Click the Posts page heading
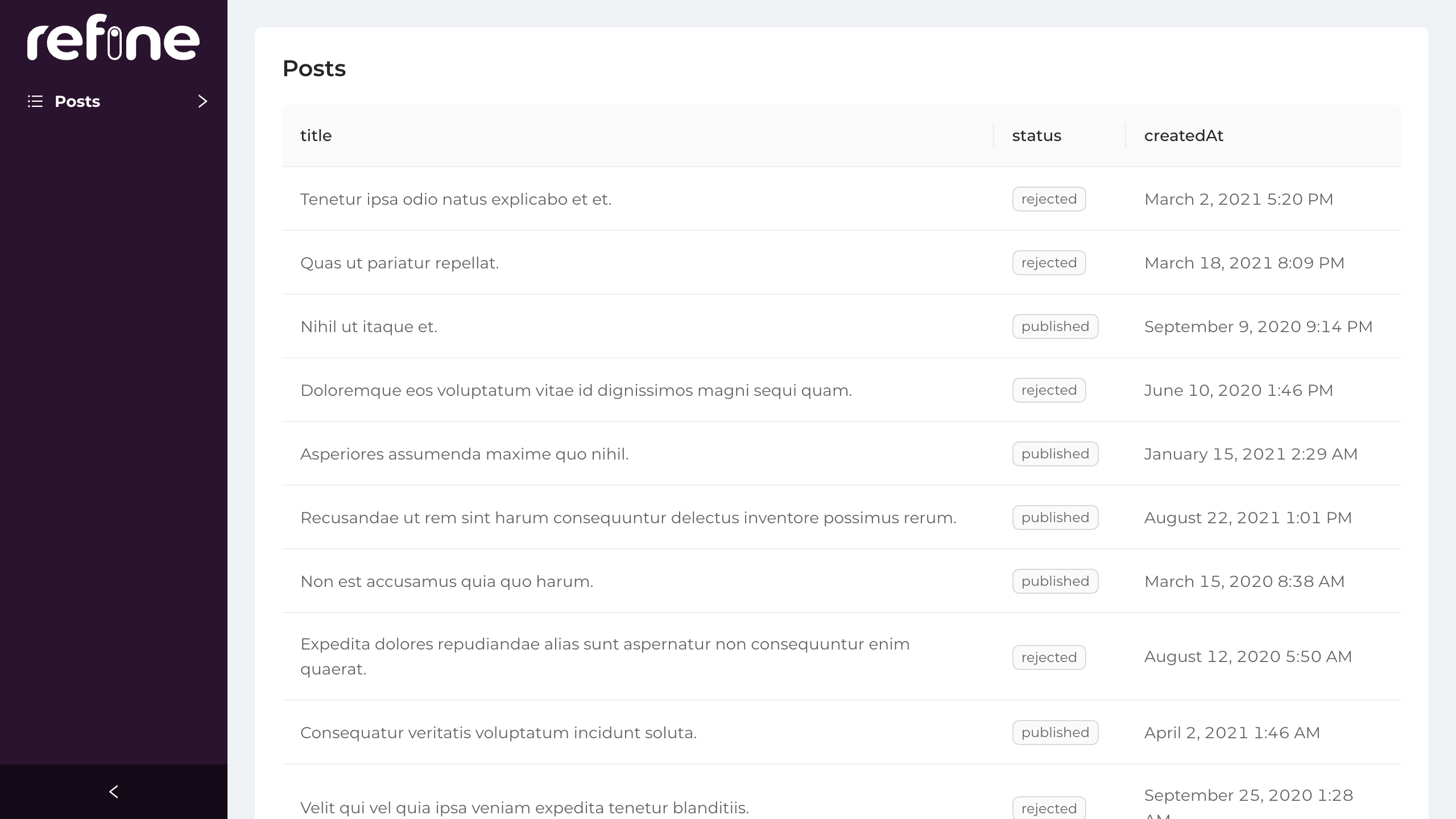Image resolution: width=1456 pixels, height=819 pixels. [315, 68]
